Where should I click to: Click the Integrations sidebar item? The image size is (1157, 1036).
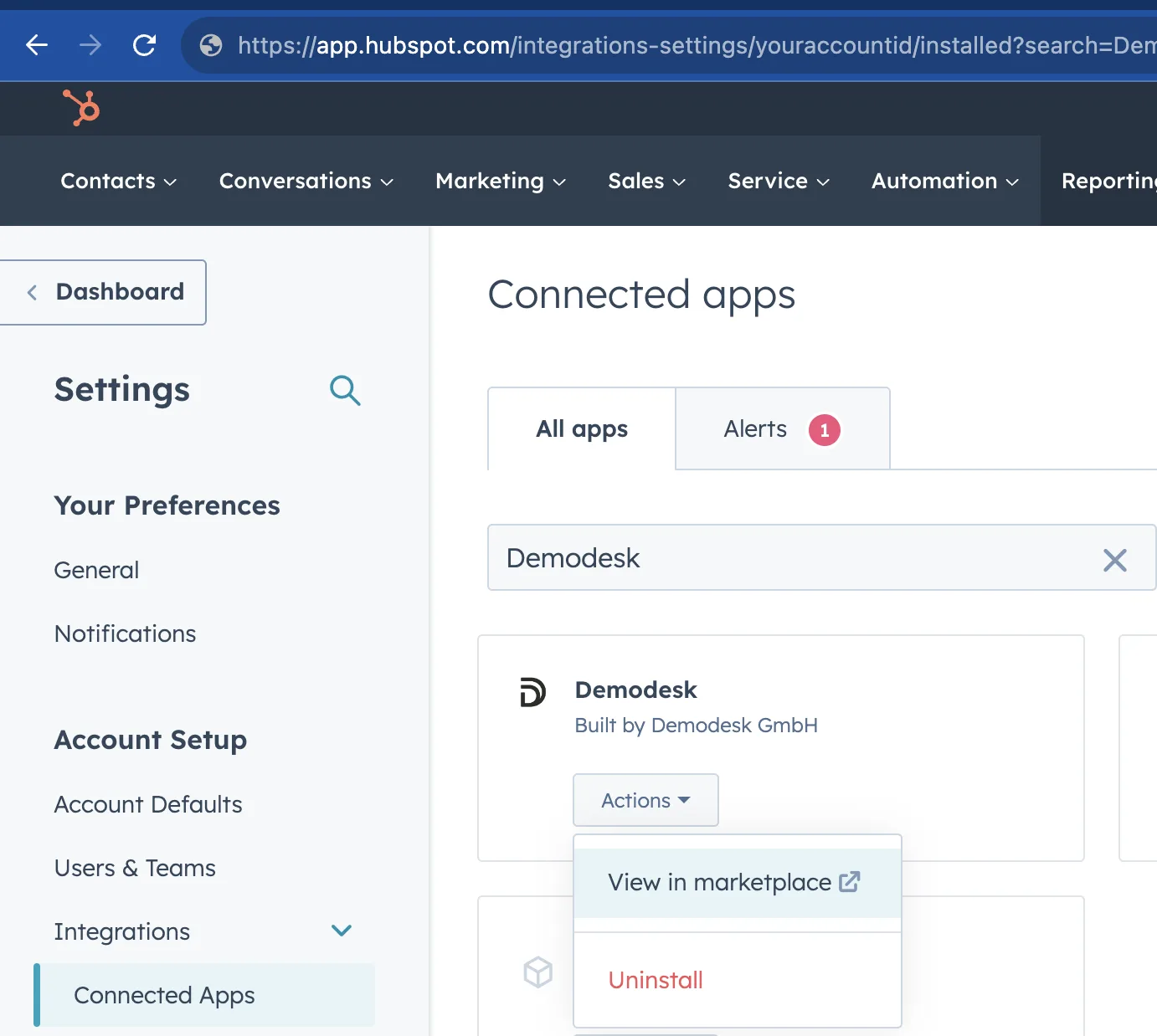pyautogui.click(x=122, y=931)
